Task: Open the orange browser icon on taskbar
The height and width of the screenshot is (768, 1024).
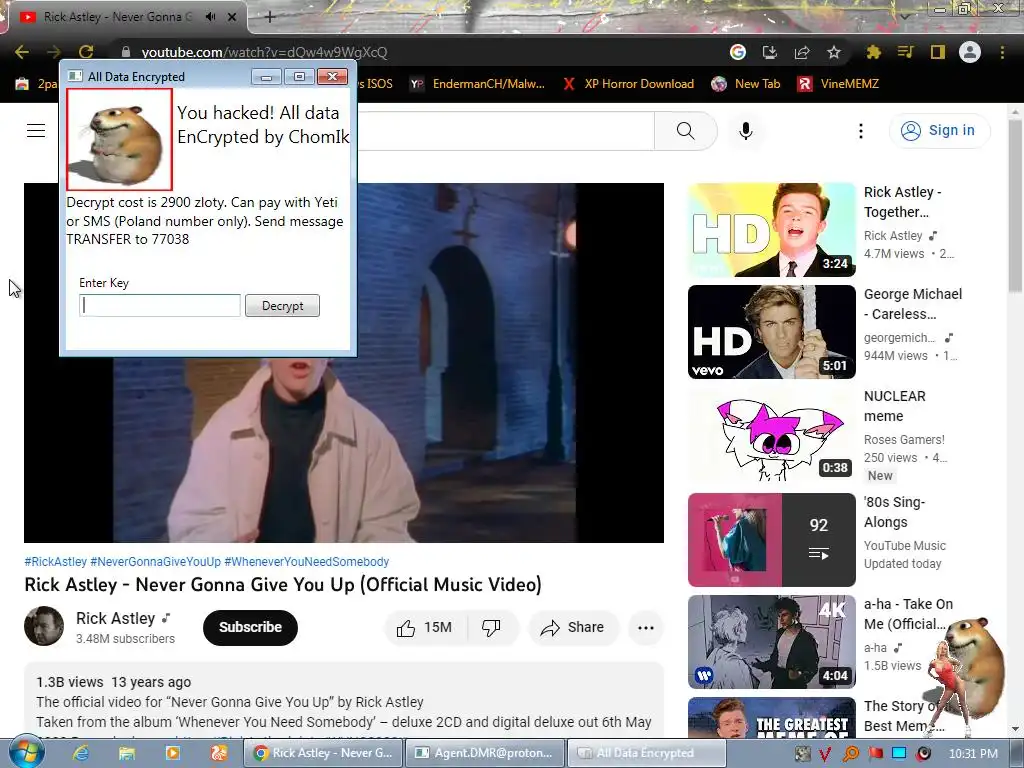Action: click(x=219, y=753)
